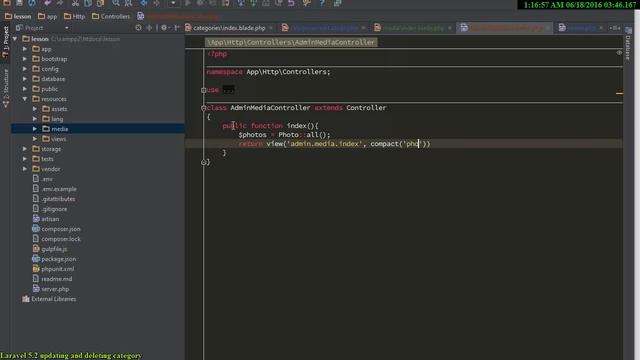
Task: Open the Database tool window button
Action: [x=628, y=44]
